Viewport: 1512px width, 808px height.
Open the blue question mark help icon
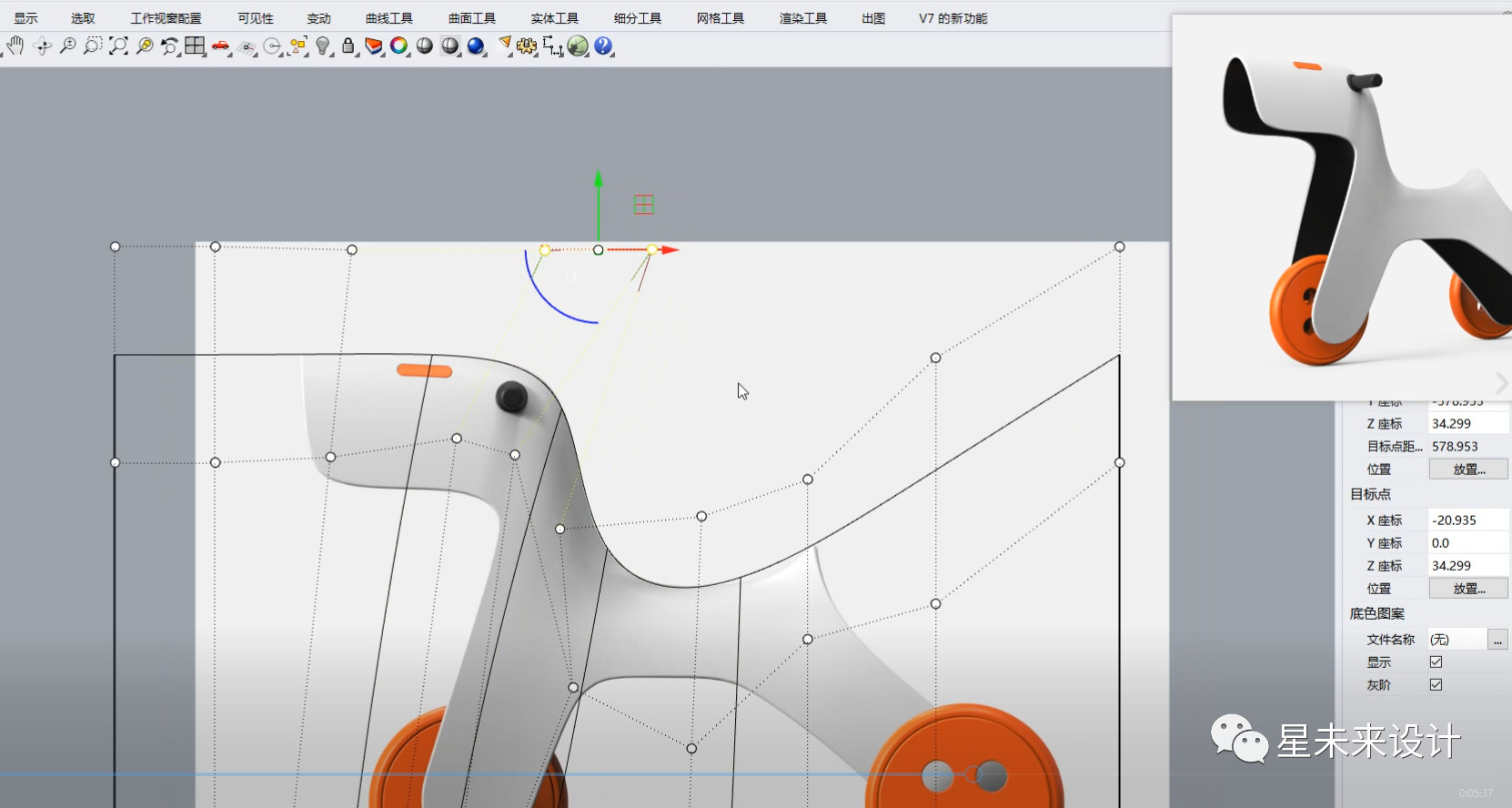603,45
